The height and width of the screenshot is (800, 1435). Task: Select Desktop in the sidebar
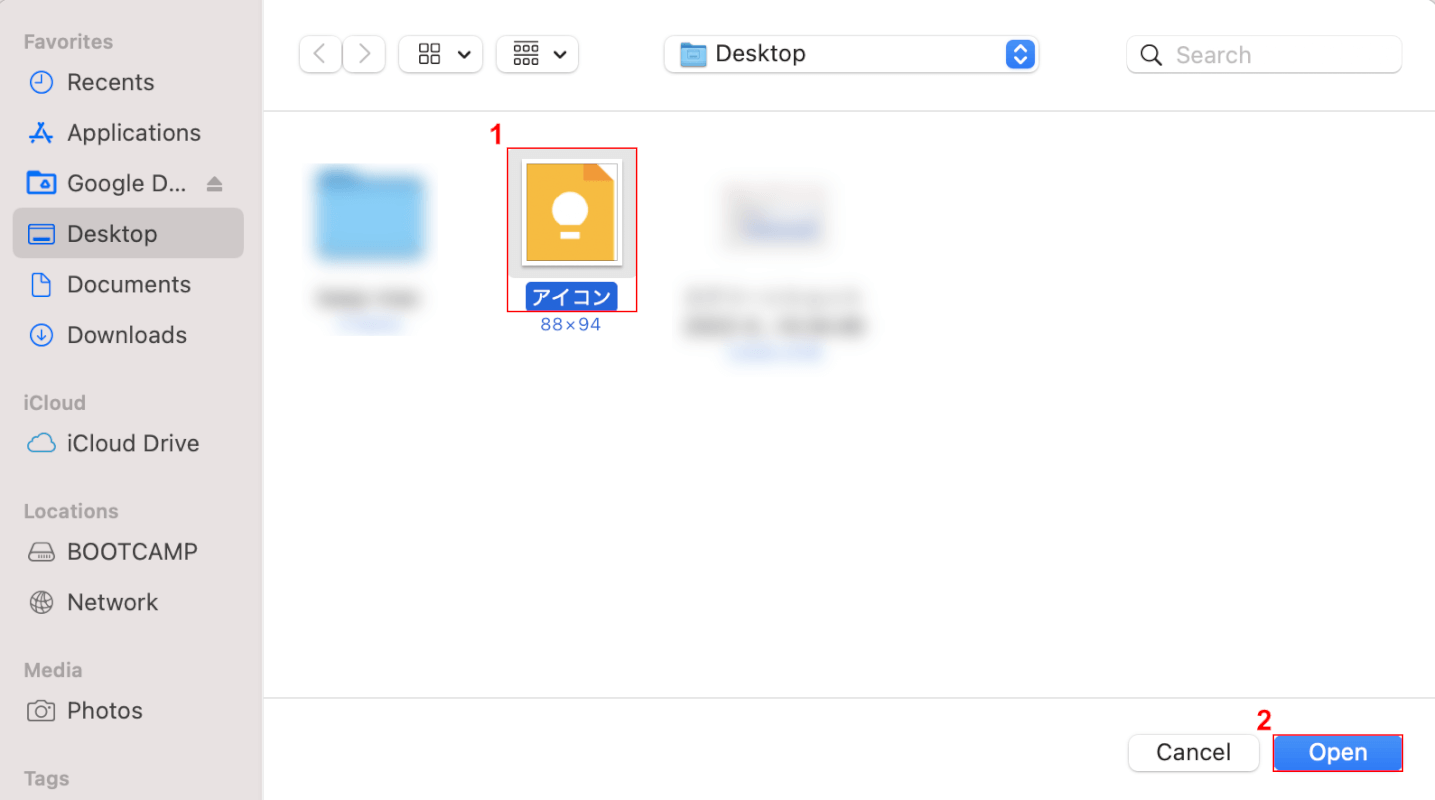[x=128, y=233]
